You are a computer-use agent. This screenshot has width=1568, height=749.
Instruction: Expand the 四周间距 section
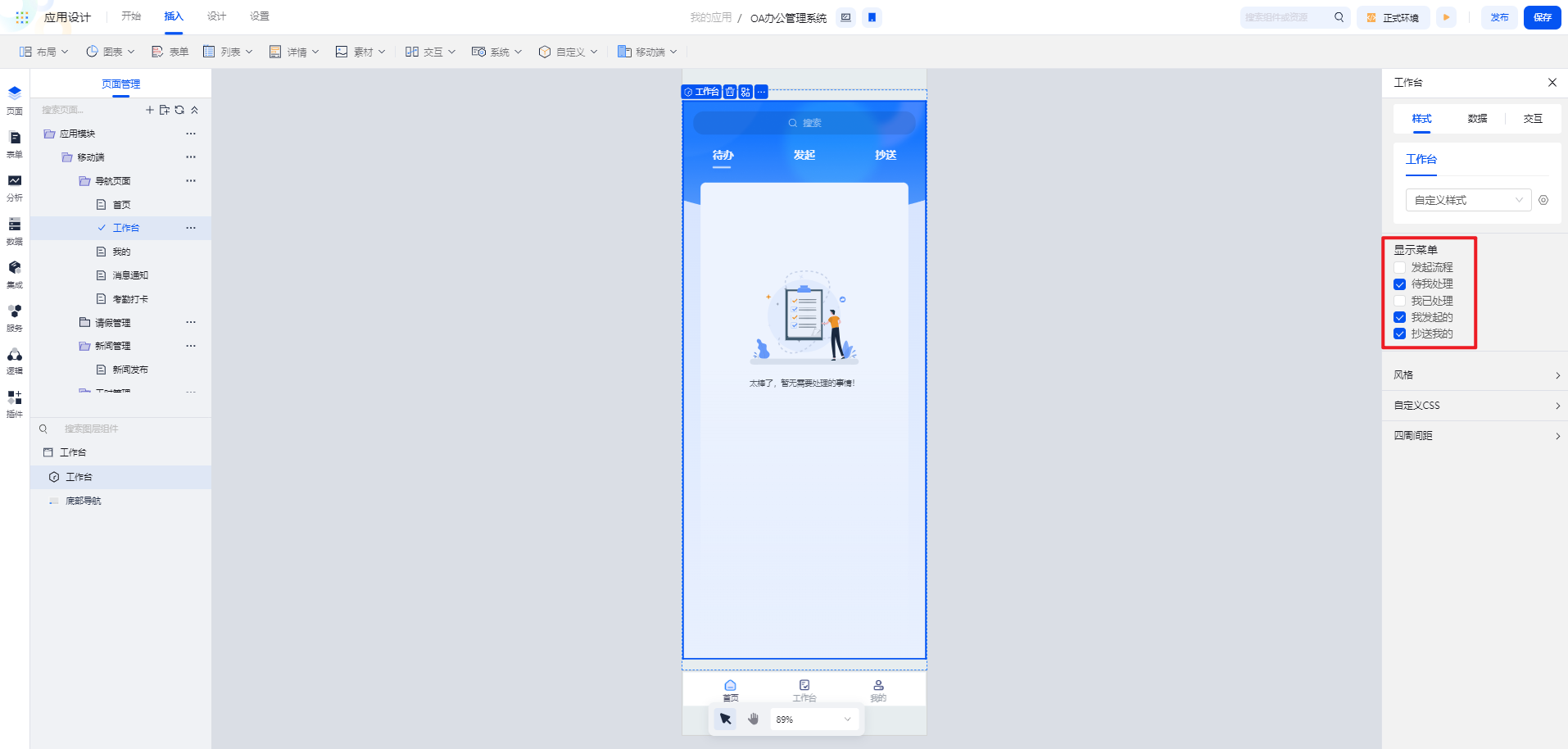(1475, 436)
